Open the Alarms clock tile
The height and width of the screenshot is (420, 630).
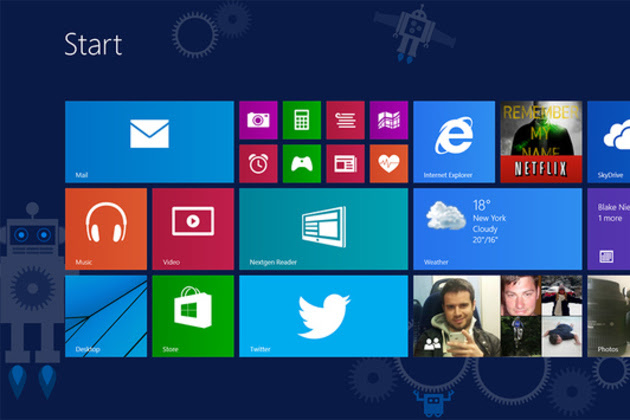pos(258,164)
